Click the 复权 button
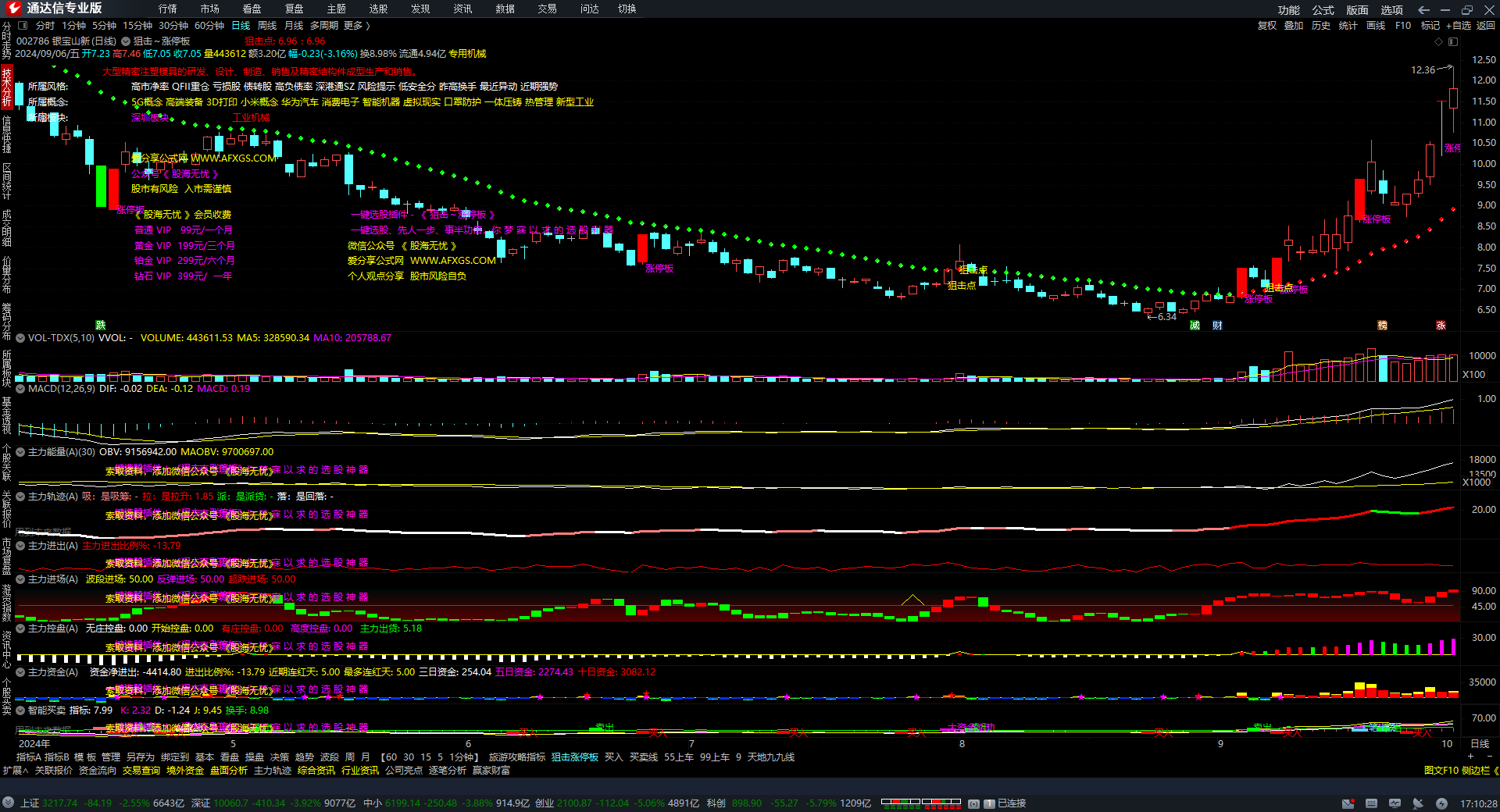1500x812 pixels. (1266, 26)
